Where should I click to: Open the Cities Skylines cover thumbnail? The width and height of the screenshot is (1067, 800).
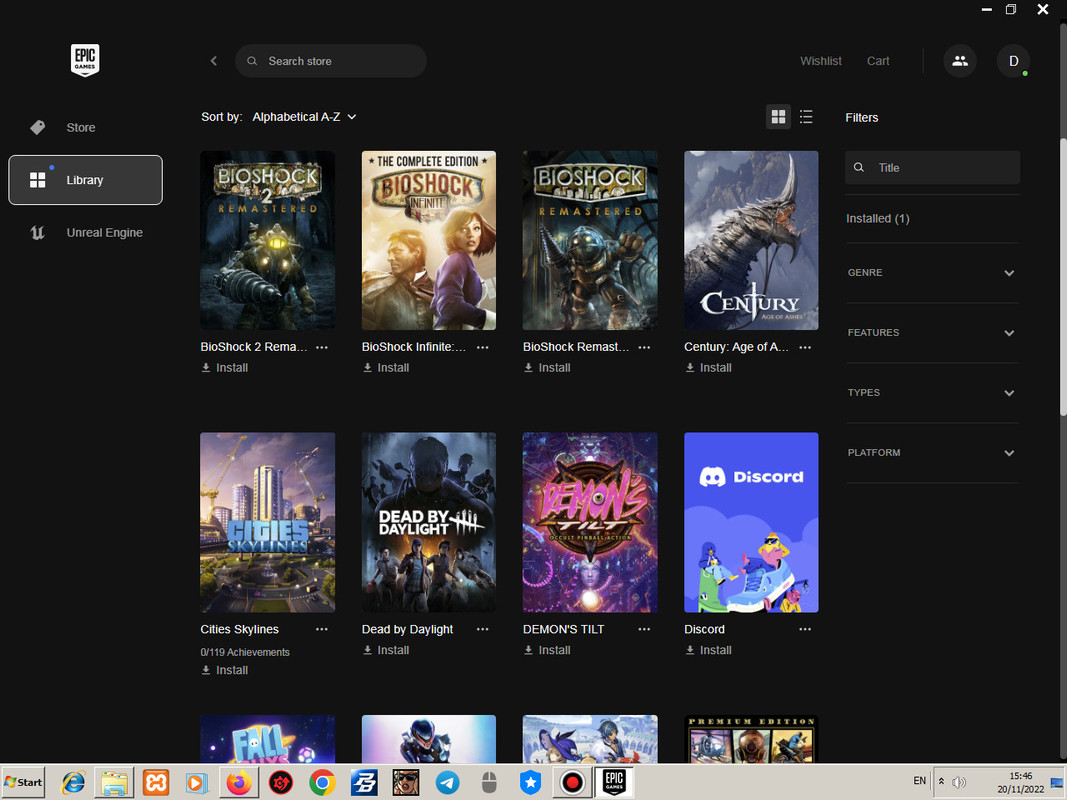(x=267, y=522)
